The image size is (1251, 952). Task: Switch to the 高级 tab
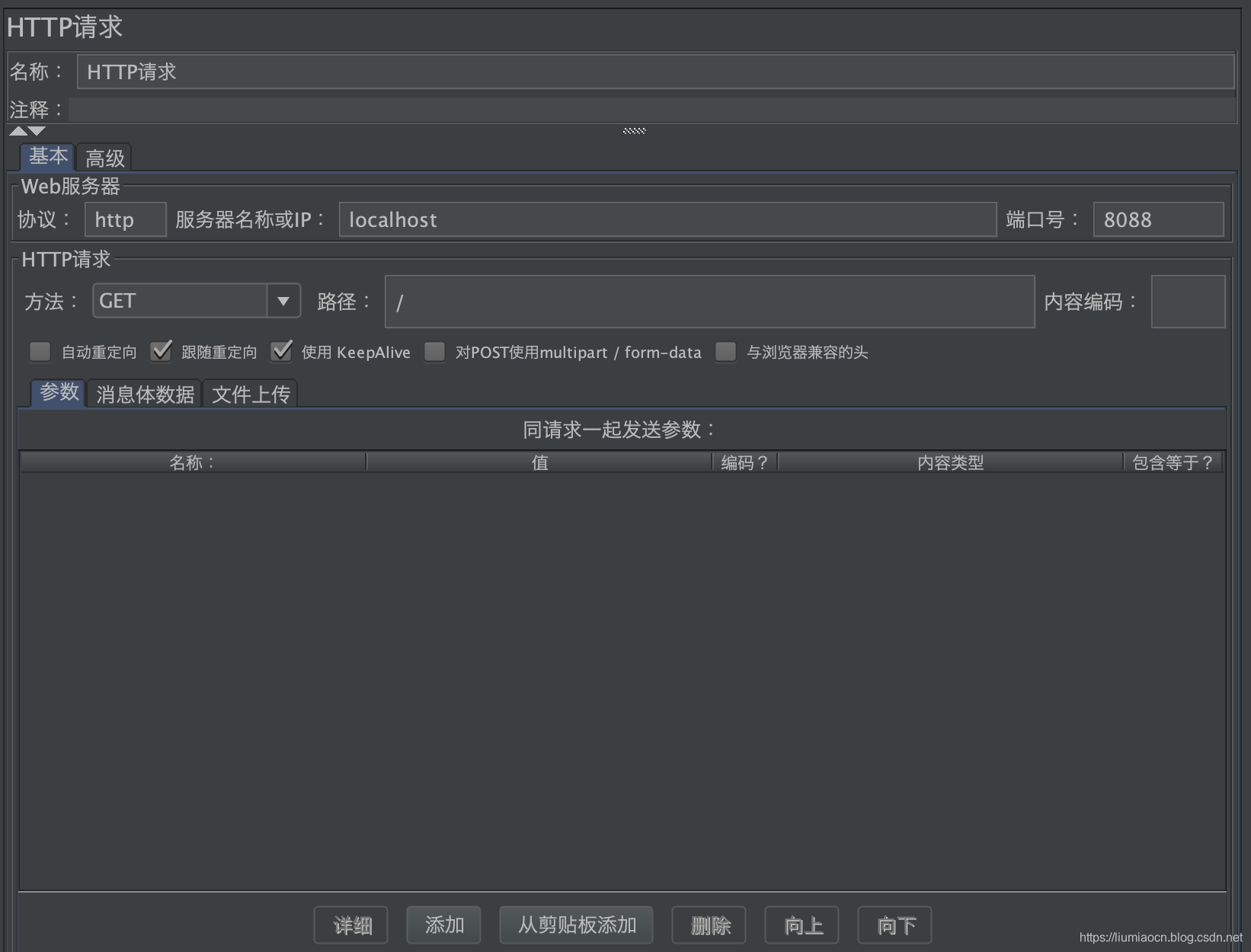(104, 158)
